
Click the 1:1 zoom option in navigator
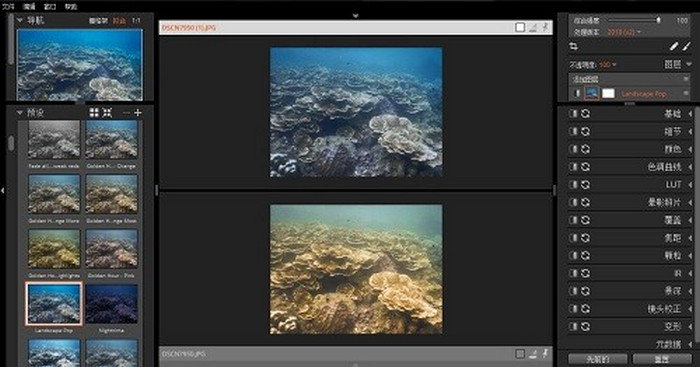pos(136,21)
